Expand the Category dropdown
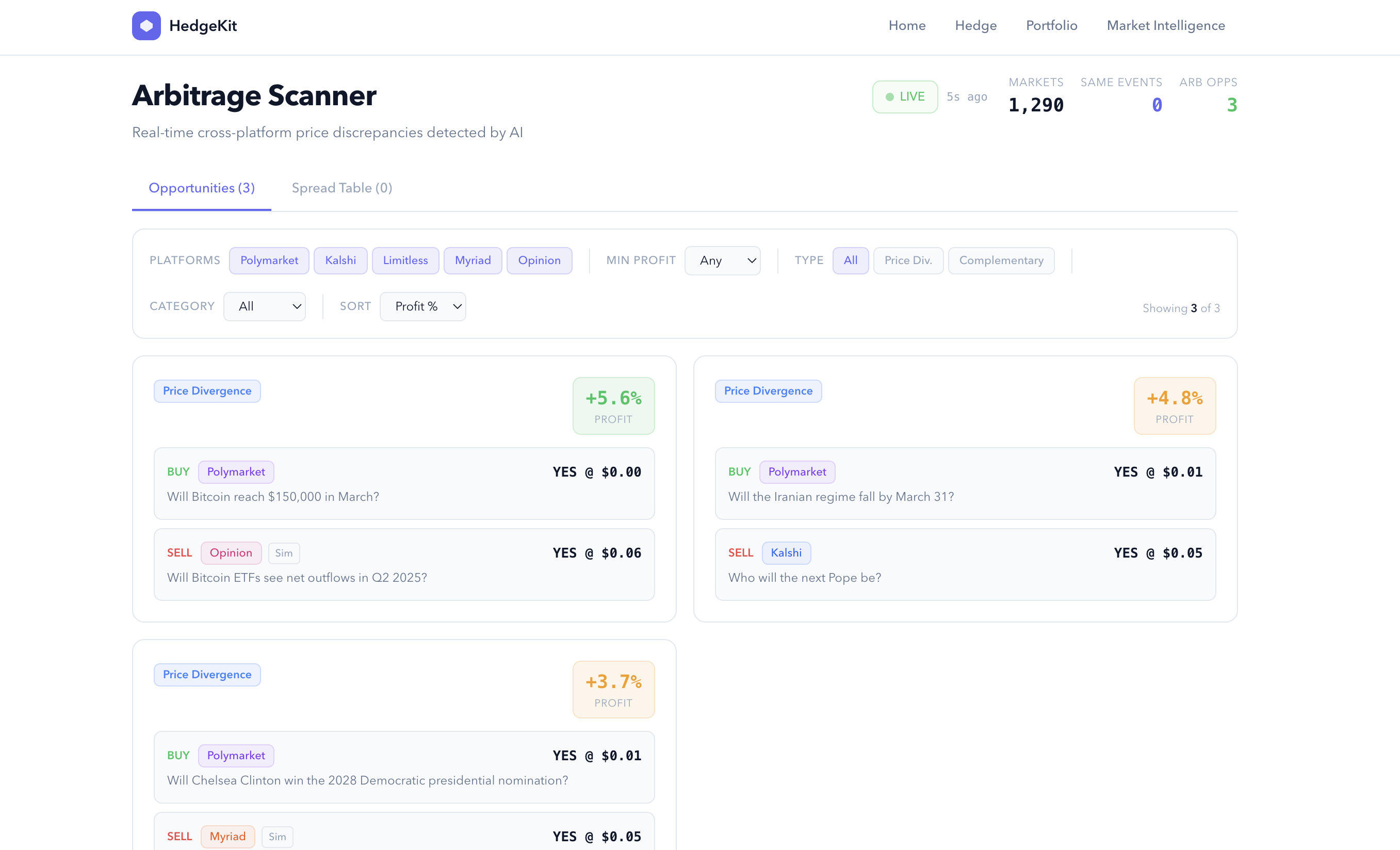1400x850 pixels. 264,306
